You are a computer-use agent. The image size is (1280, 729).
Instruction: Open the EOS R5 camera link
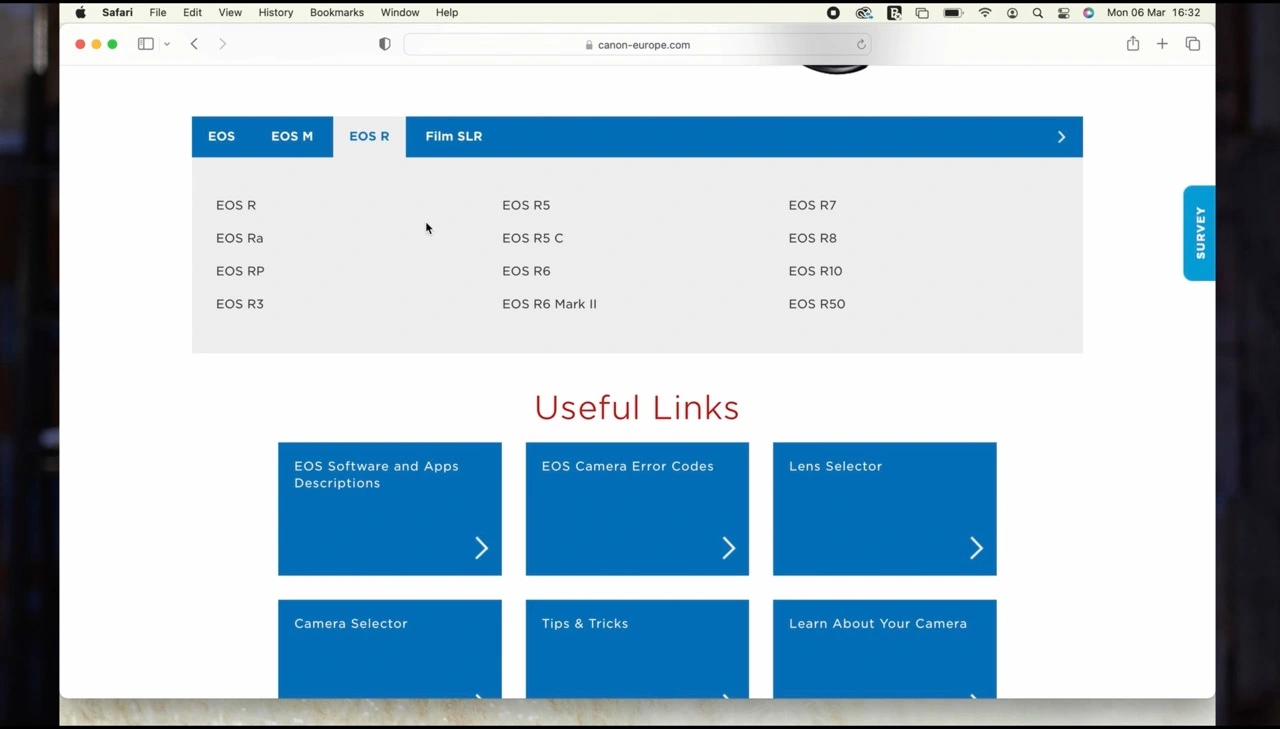click(x=526, y=205)
